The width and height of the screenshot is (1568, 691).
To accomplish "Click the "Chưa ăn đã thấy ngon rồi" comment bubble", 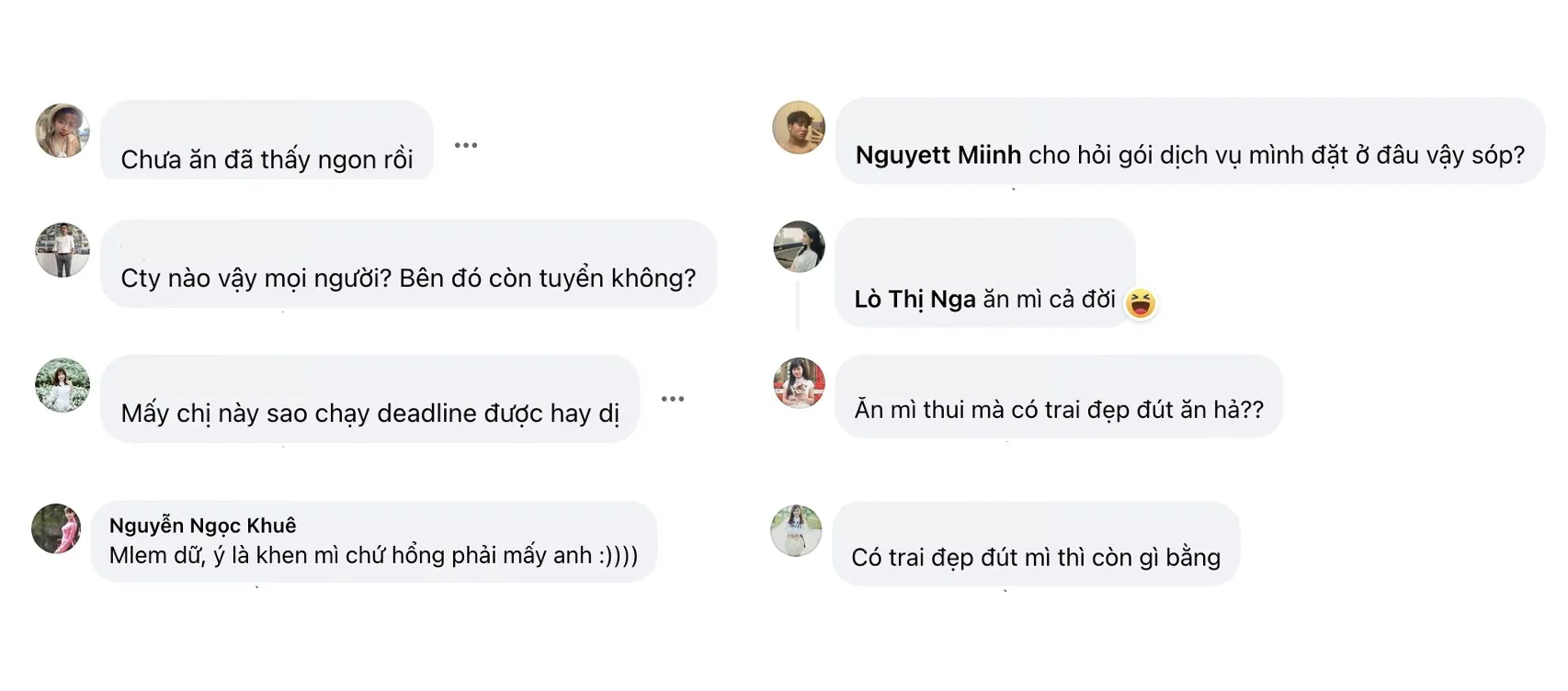I will tap(267, 159).
